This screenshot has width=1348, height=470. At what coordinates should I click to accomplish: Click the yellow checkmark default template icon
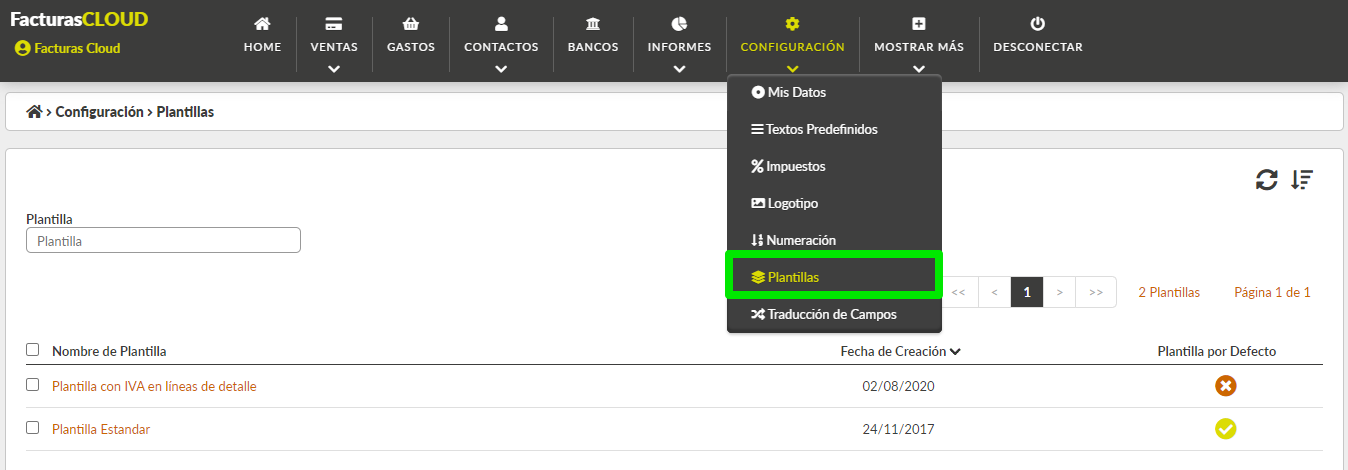coord(1226,429)
